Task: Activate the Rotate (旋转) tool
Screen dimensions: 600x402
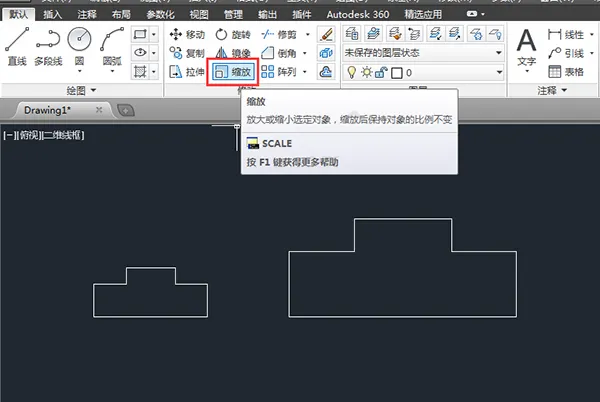Action: pos(232,34)
